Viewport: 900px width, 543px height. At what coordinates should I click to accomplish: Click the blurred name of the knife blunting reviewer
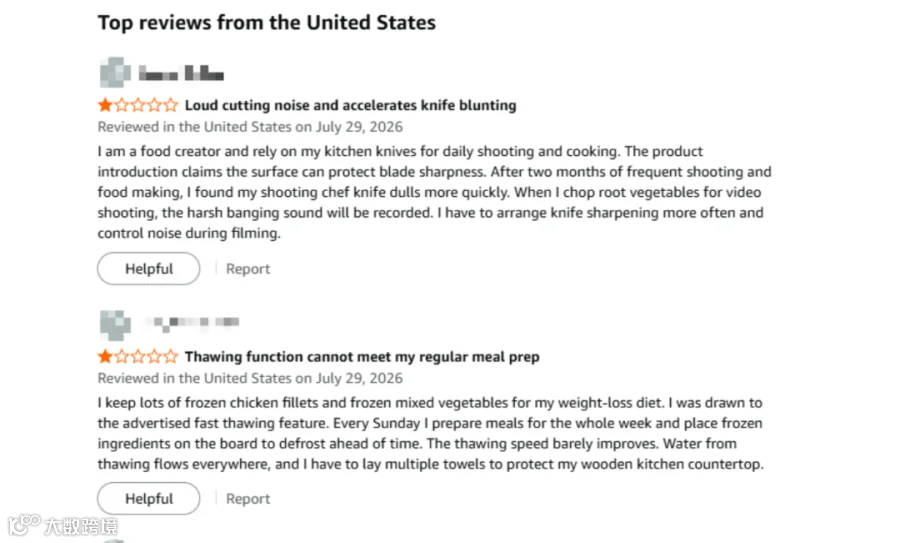coord(181,73)
